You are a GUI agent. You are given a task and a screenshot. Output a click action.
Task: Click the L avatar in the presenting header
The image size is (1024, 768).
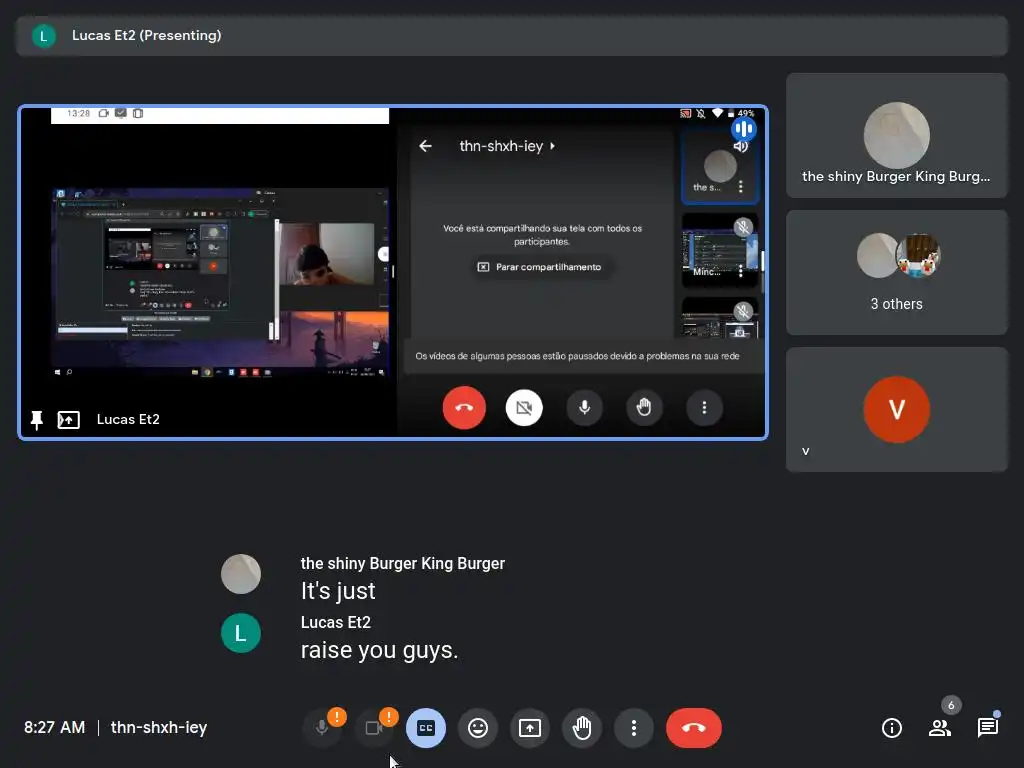click(44, 36)
